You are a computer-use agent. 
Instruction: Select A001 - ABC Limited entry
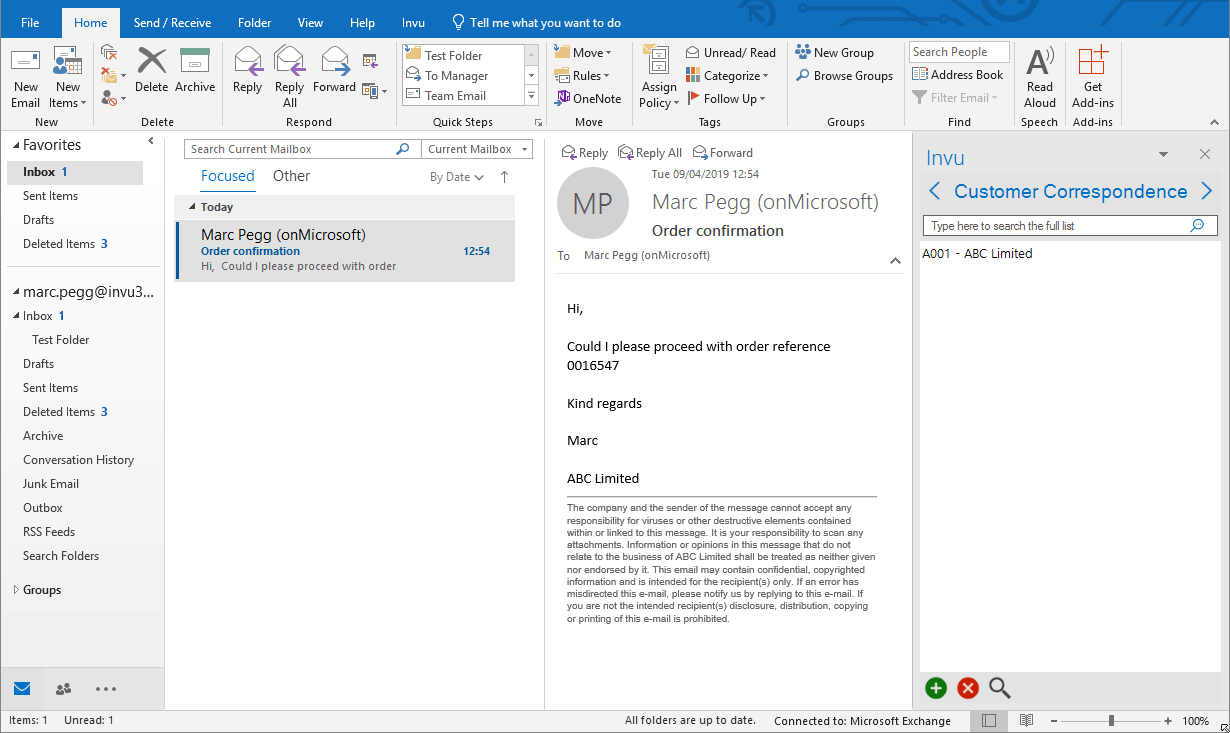click(977, 254)
